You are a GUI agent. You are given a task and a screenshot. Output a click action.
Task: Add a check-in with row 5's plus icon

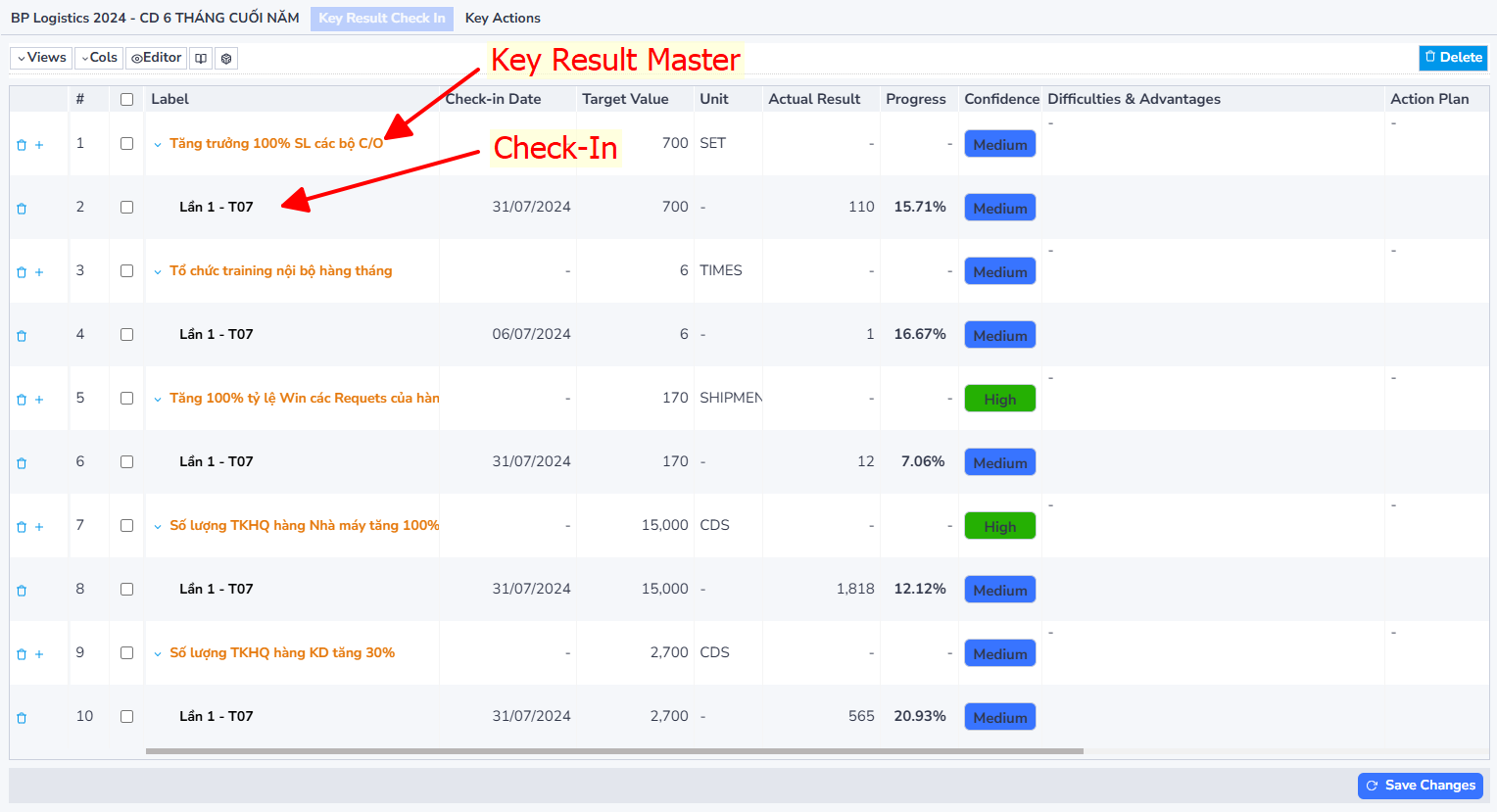point(39,400)
